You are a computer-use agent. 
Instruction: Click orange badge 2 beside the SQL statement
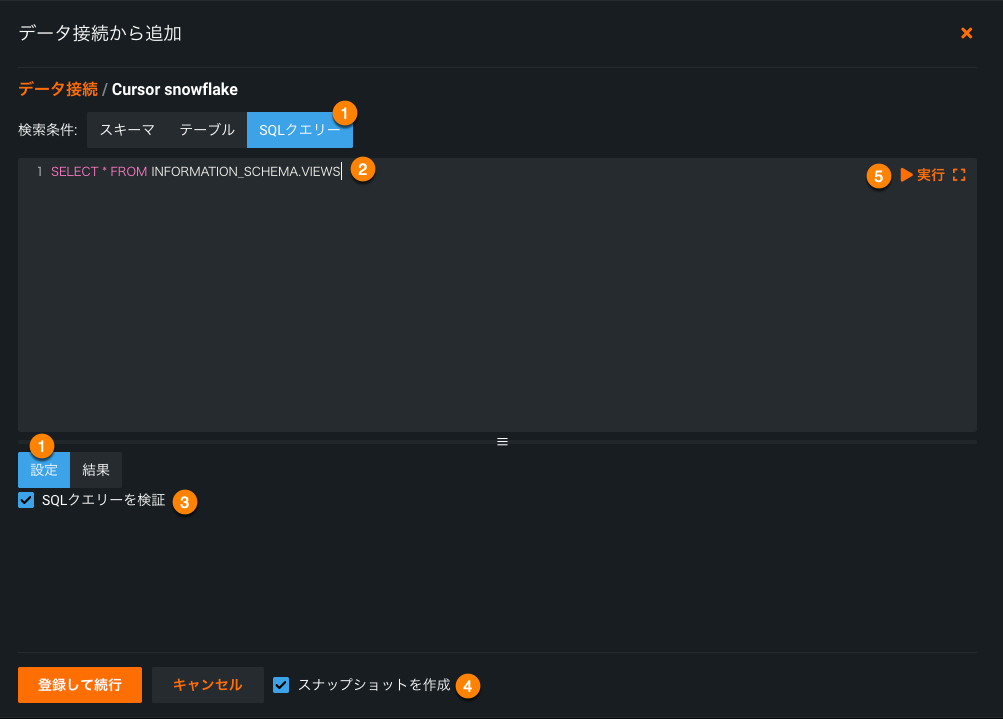(x=363, y=169)
